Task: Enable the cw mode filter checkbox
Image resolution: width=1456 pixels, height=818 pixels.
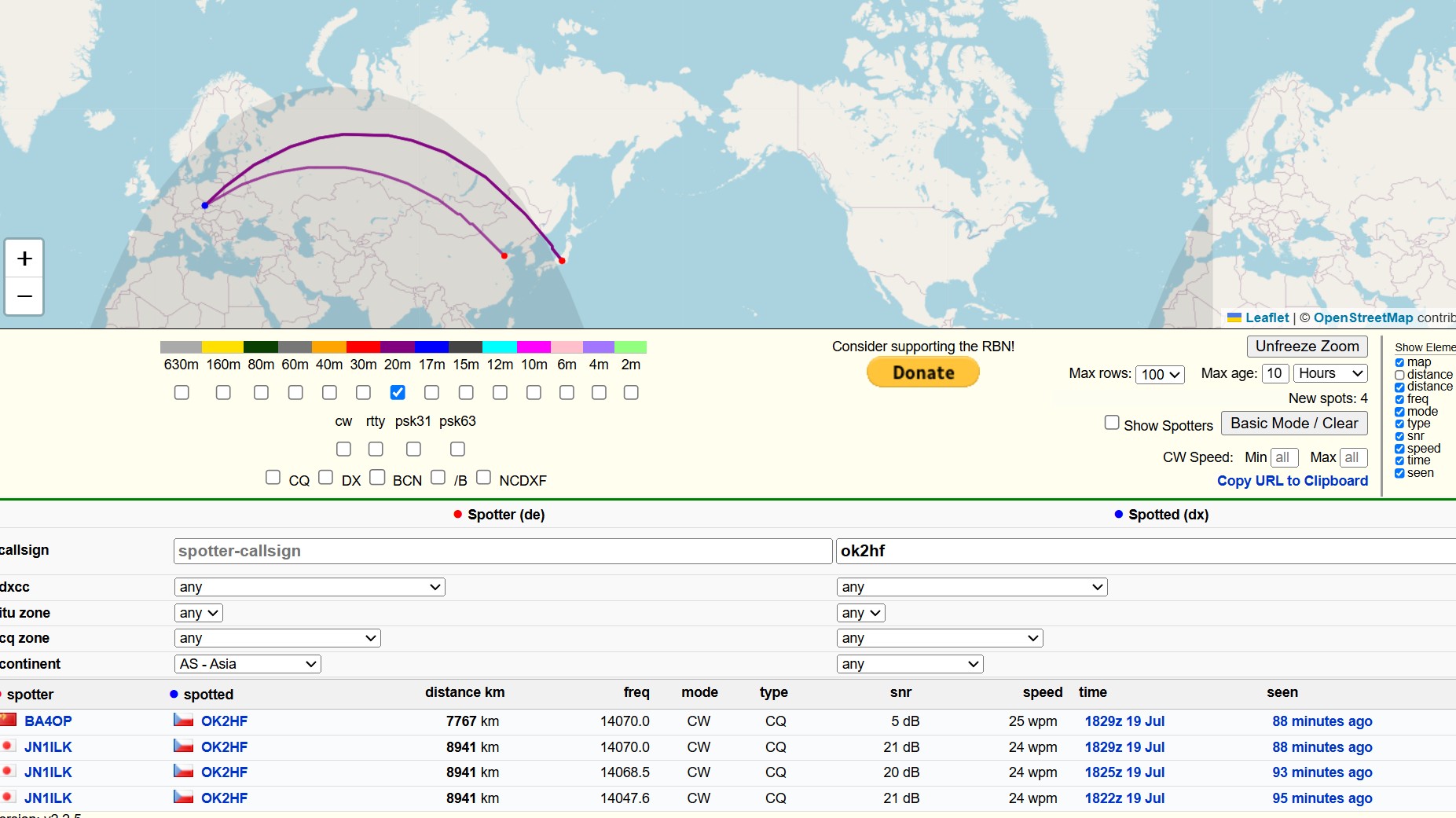Action: click(x=343, y=449)
